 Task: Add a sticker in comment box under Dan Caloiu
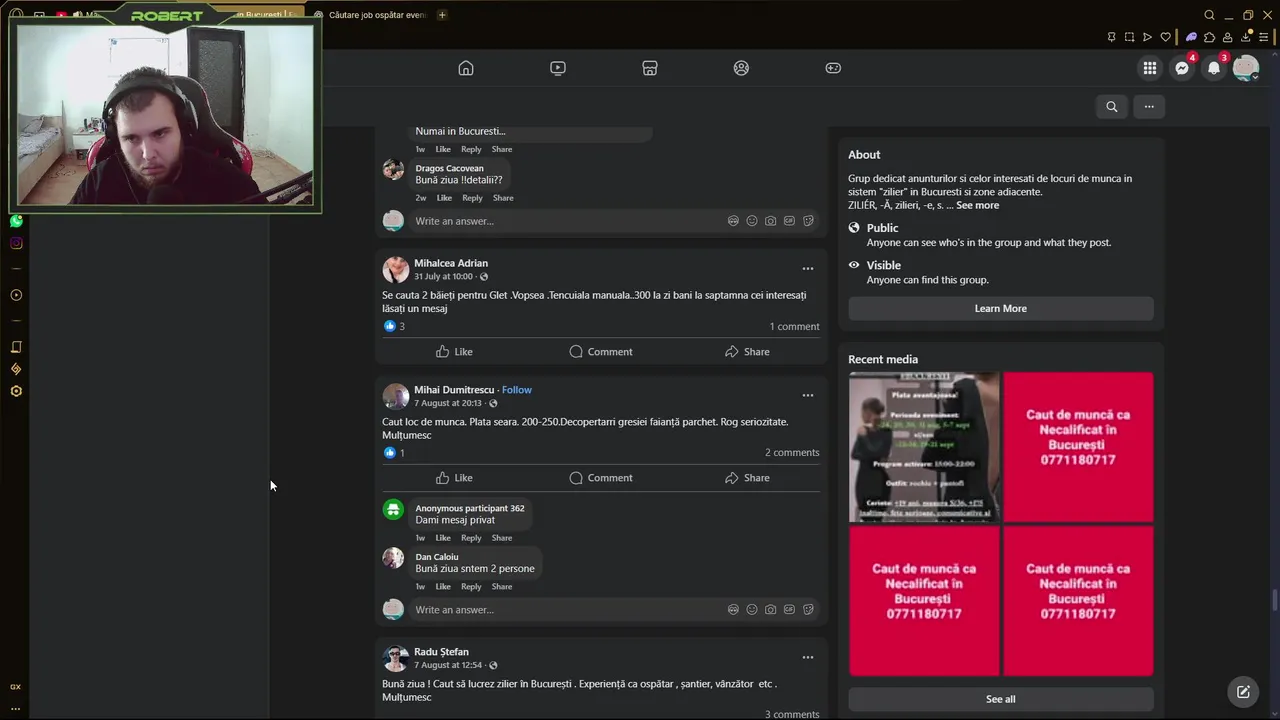pyautogui.click(x=808, y=610)
